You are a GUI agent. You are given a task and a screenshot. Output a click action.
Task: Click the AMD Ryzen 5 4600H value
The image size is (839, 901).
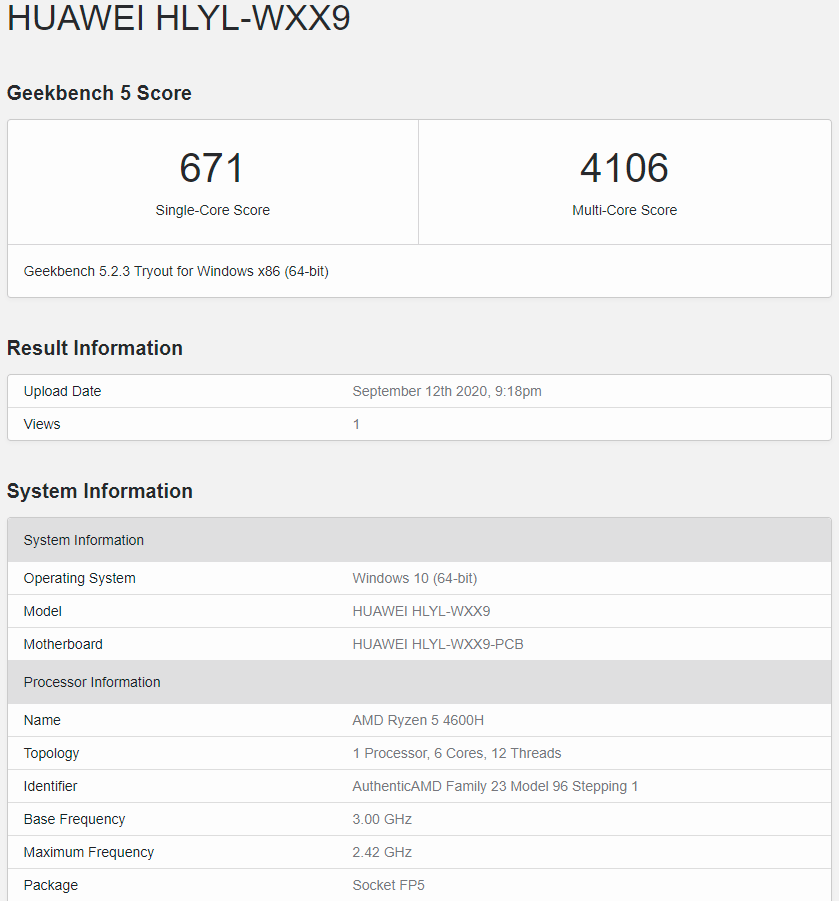(x=418, y=720)
